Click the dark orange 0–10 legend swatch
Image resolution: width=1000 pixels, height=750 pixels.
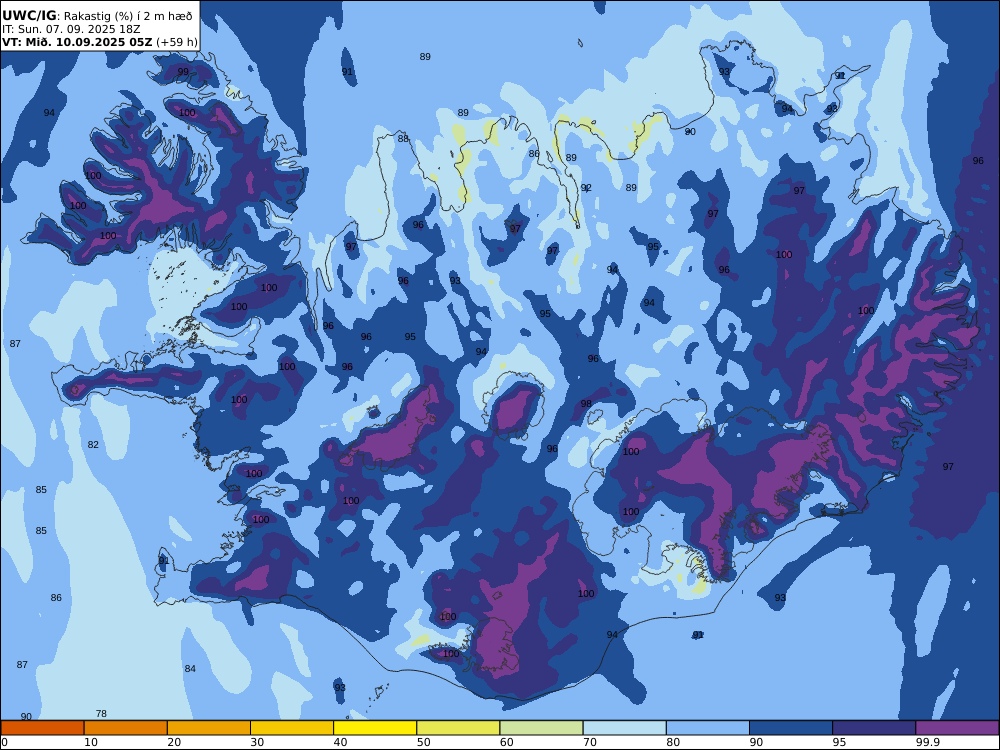coord(42,728)
